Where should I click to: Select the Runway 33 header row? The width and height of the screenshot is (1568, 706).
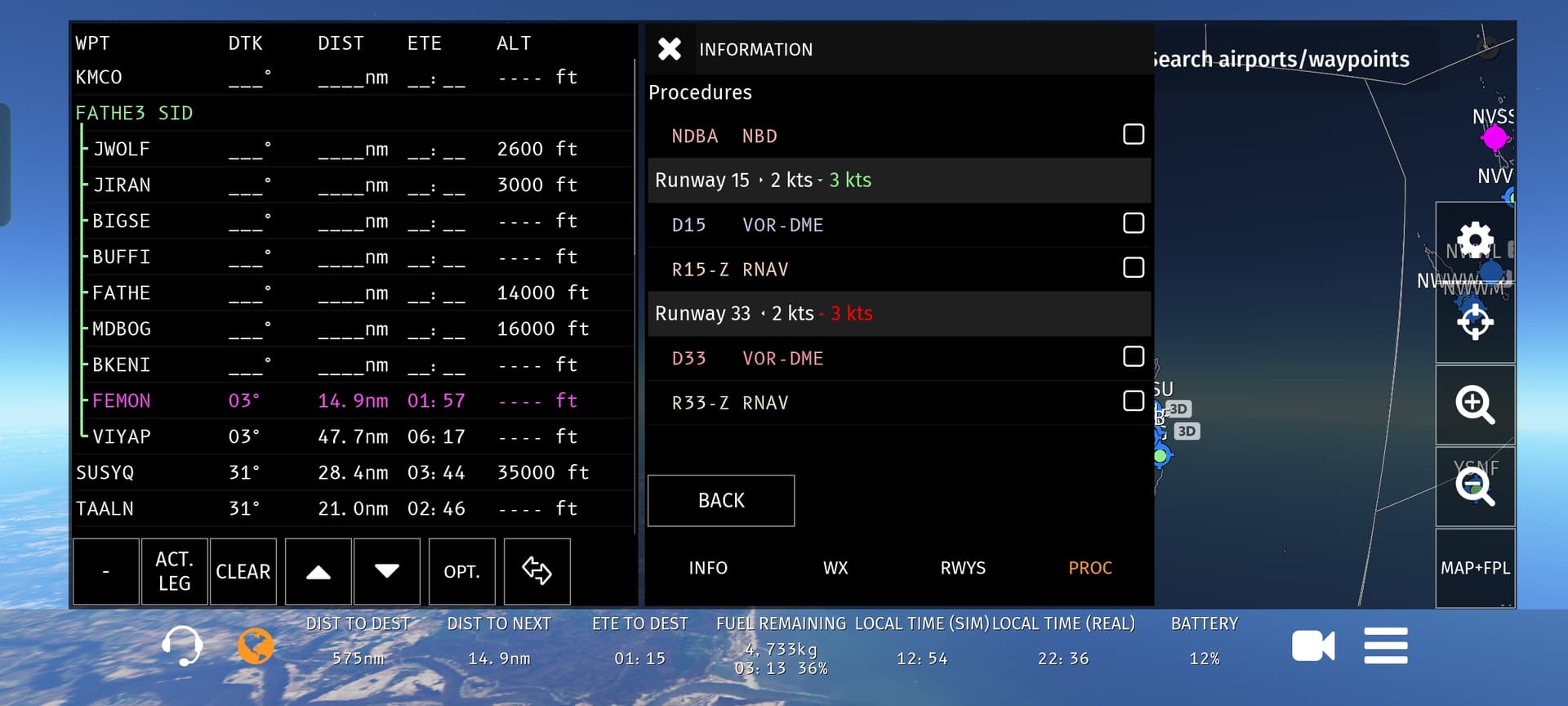click(899, 313)
